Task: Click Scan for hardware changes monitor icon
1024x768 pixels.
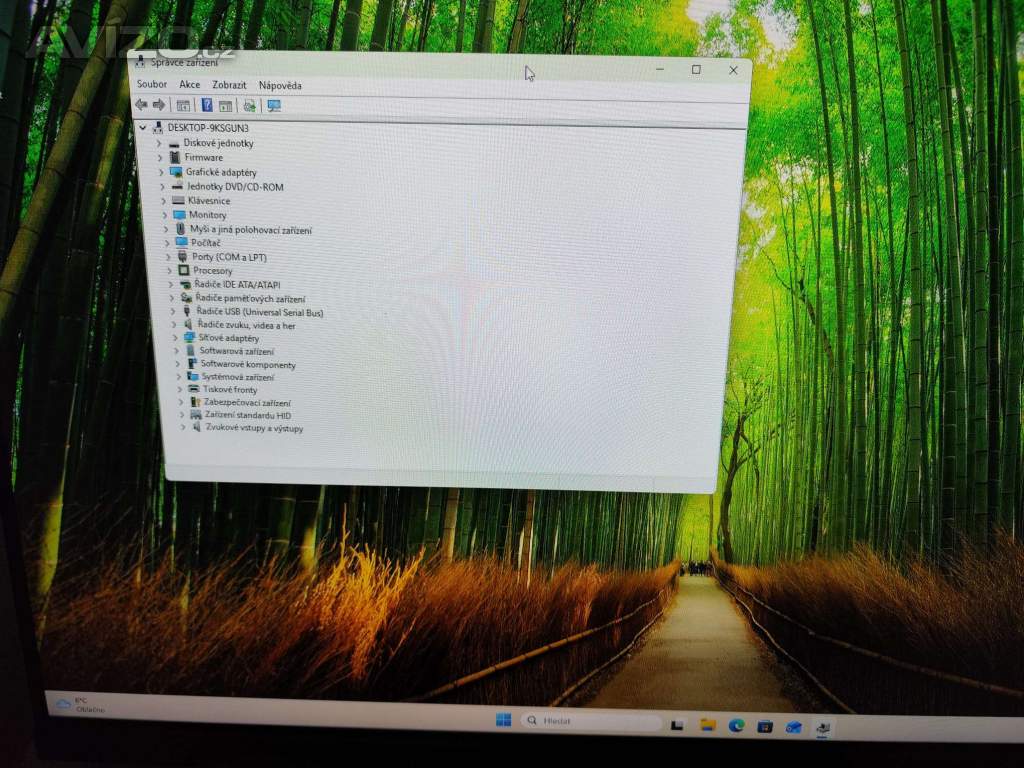Action: tap(274, 106)
